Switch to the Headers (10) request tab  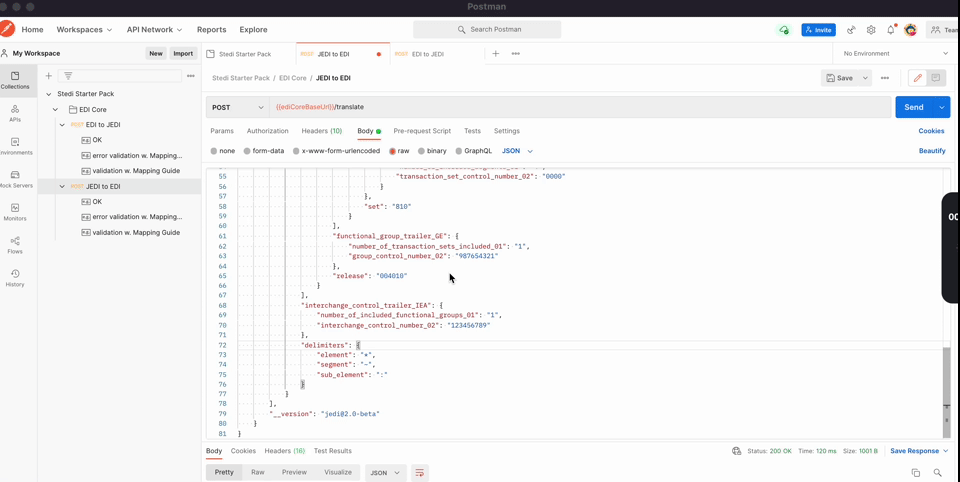(321, 131)
